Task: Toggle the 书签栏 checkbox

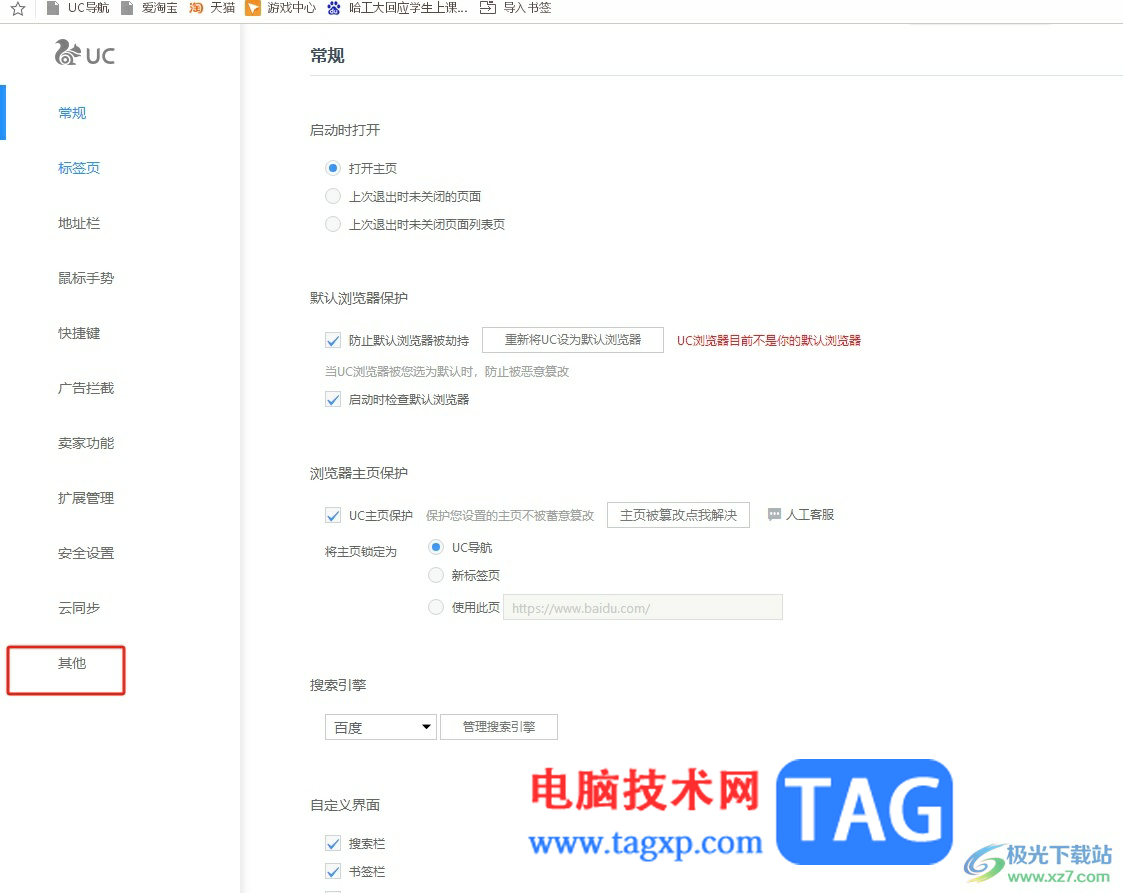Action: 333,872
